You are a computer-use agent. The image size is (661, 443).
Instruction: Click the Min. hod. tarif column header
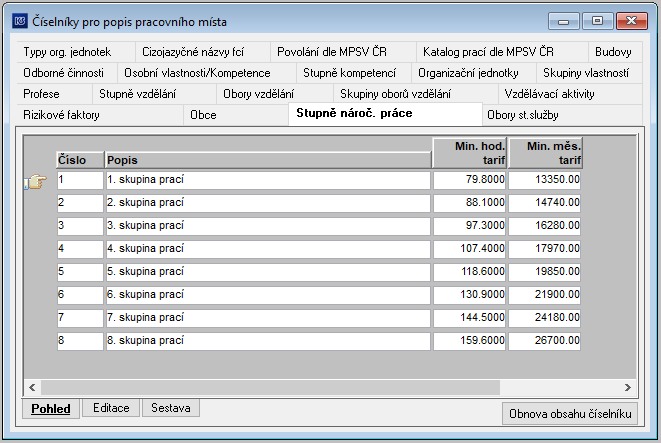point(470,153)
